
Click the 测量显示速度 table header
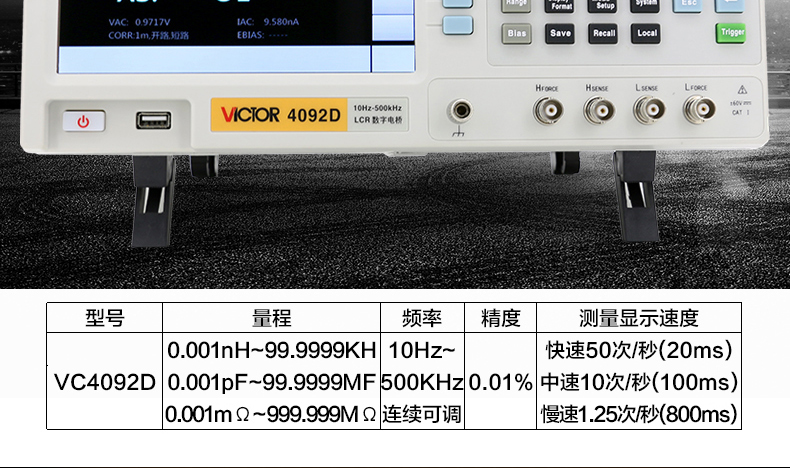638,318
